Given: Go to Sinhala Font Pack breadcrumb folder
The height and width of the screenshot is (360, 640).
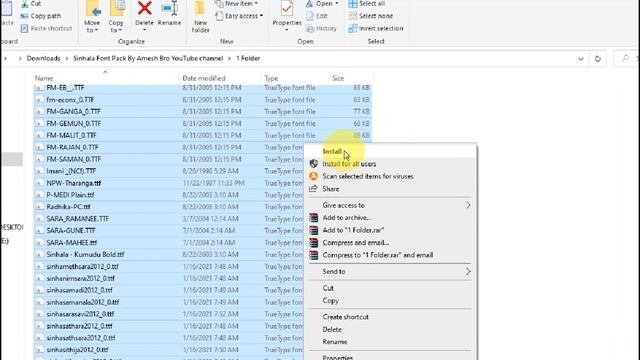Looking at the screenshot, I should click(x=148, y=58).
